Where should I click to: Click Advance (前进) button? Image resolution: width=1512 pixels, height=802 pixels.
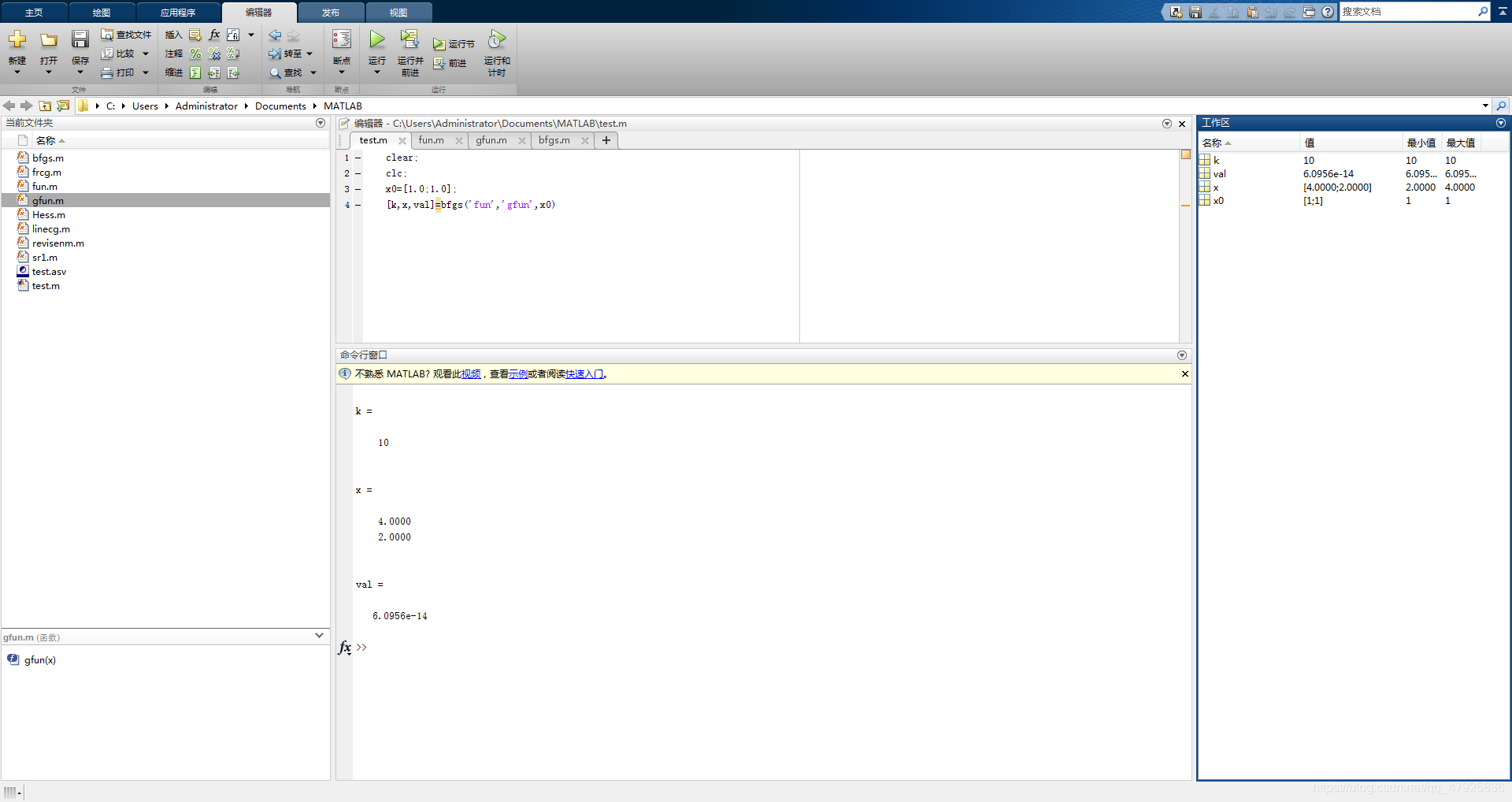pyautogui.click(x=450, y=63)
